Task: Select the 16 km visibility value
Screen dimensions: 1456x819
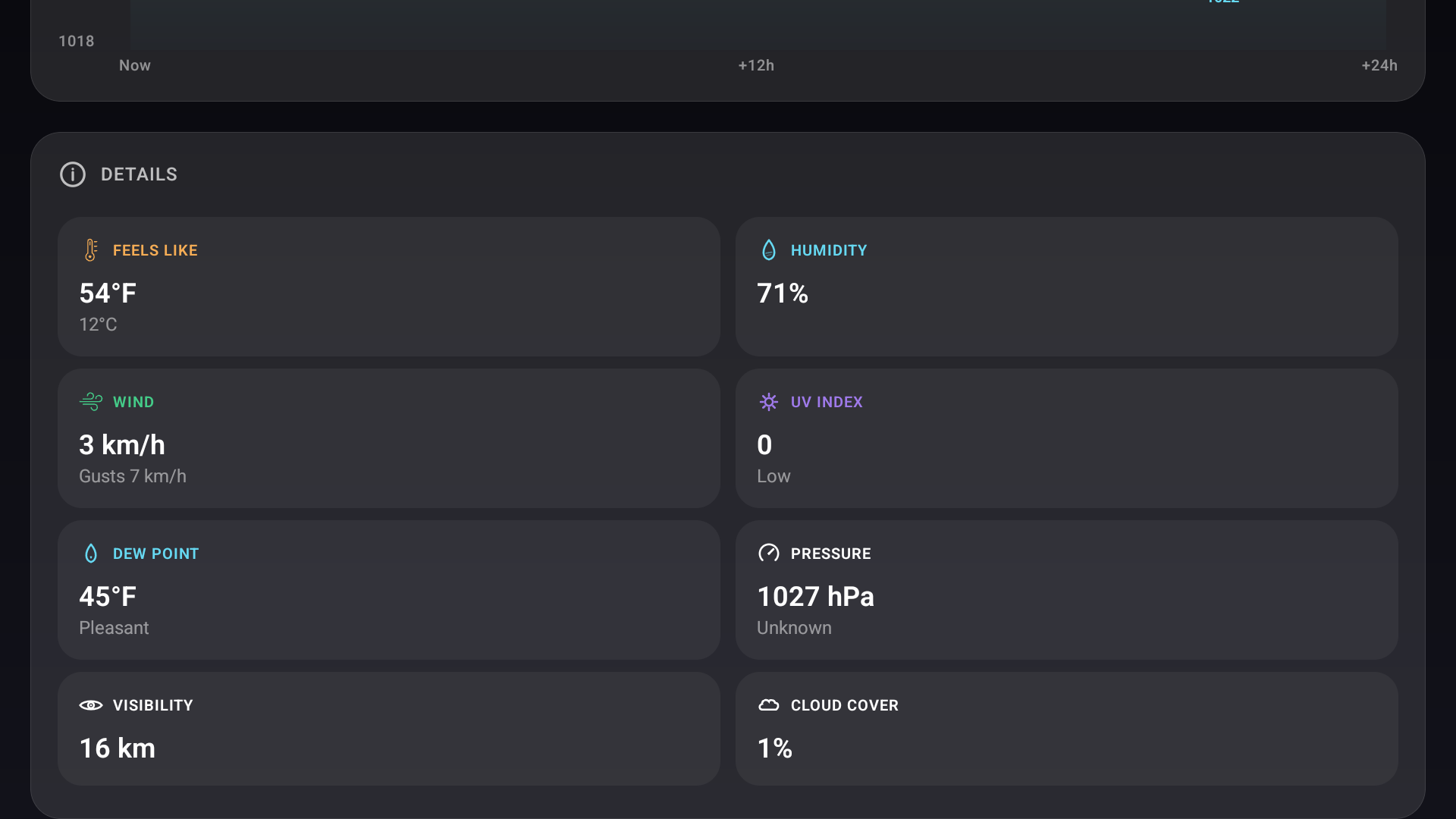Action: 118,748
